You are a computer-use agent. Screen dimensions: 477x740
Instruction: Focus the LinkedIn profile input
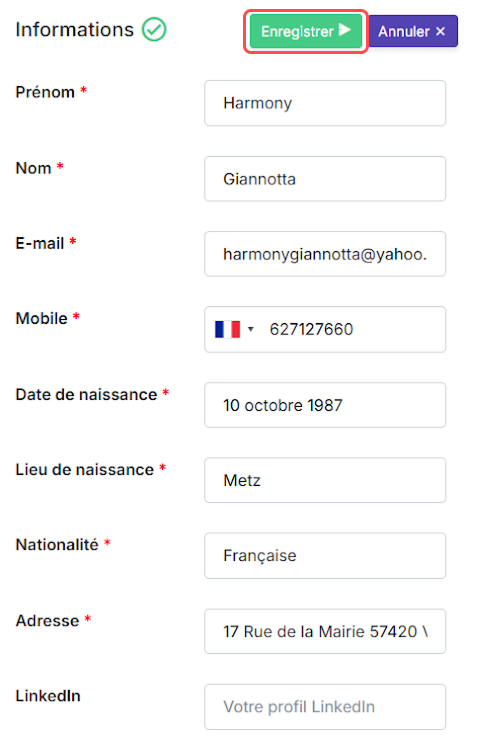325,707
